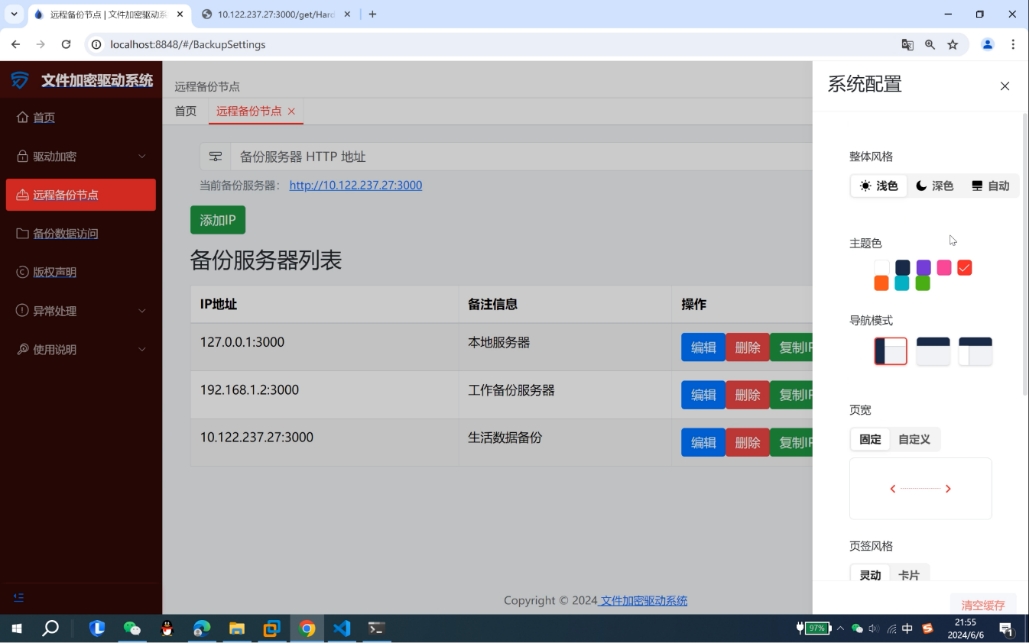1029x644 pixels.
Task: Switch overall style to 深色 dark mode
Action: [935, 186]
